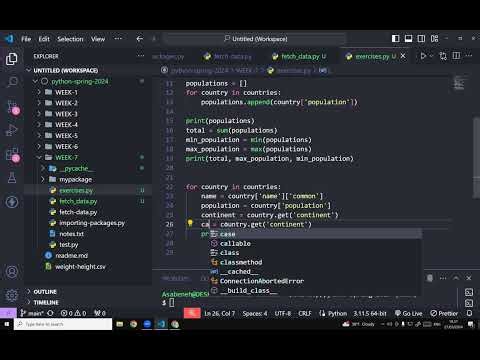
Task: Open Explorer views and more actions ellipsis
Action: pos(141,56)
